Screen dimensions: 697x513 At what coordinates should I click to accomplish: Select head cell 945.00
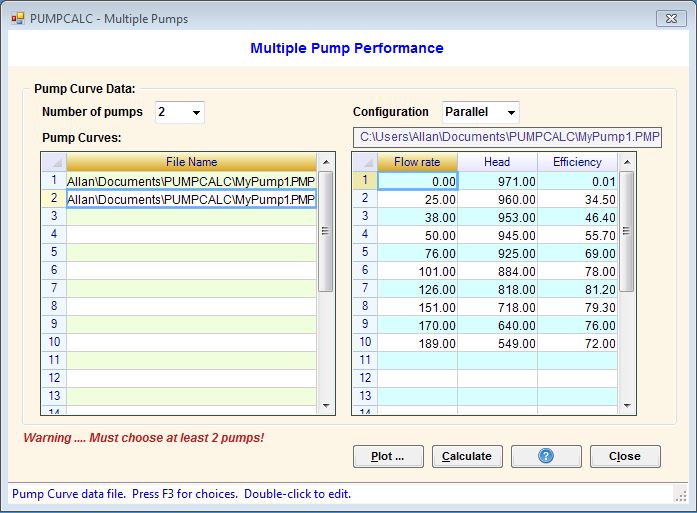[497, 235]
